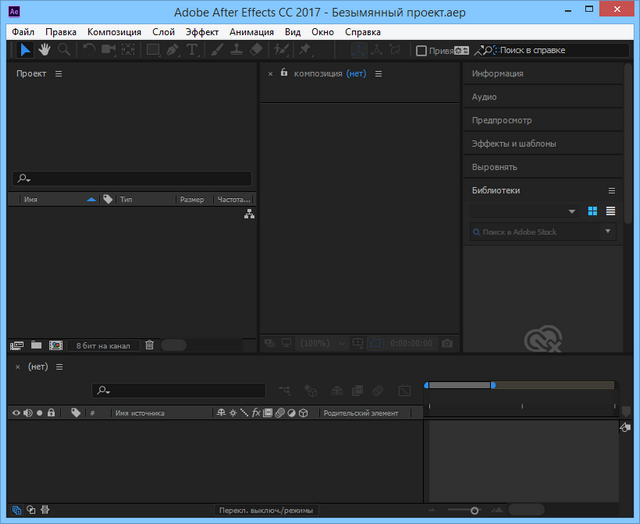
Task: Toggle Transfer Modes pane icon
Action: click(31, 510)
